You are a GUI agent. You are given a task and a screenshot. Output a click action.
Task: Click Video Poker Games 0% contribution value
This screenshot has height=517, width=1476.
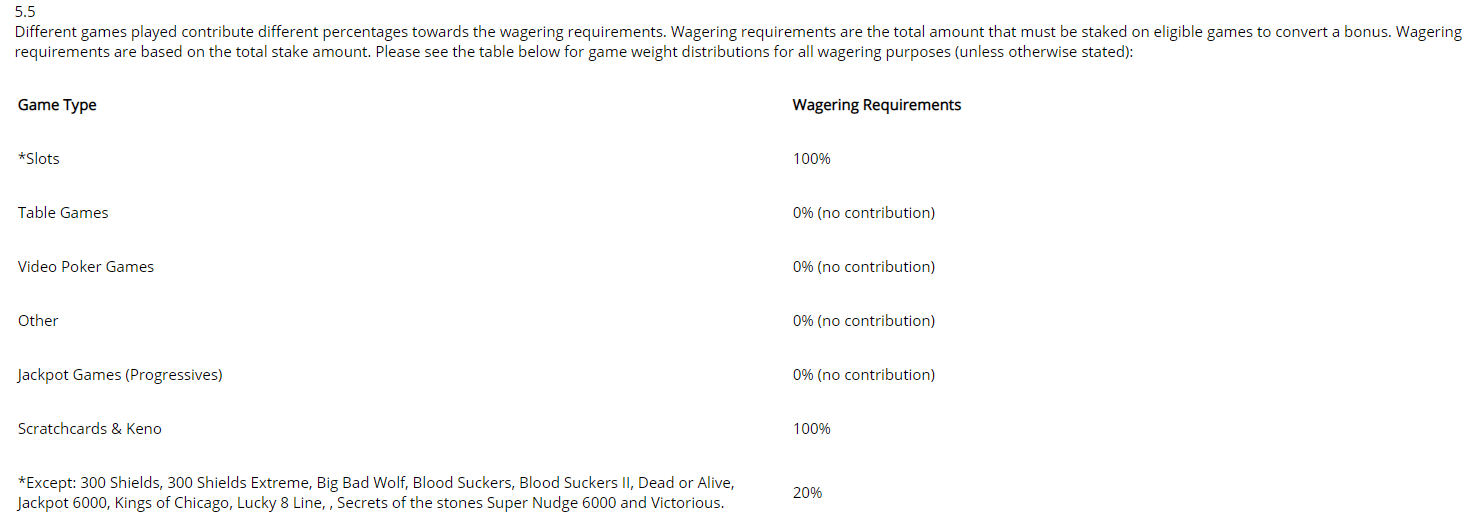[x=864, y=267]
